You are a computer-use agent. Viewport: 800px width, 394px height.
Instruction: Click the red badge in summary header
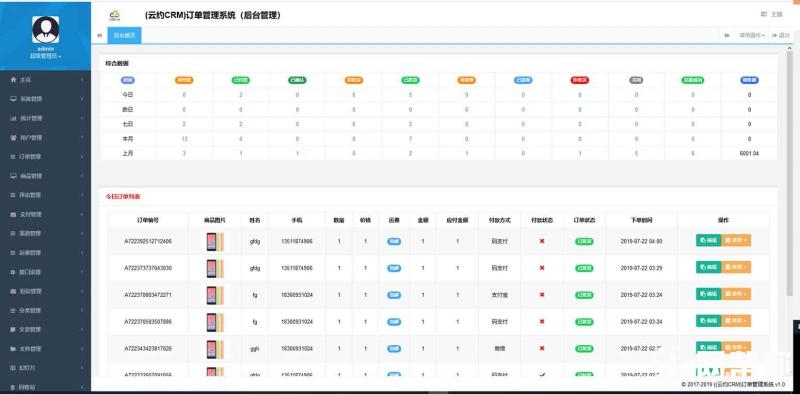pos(579,80)
